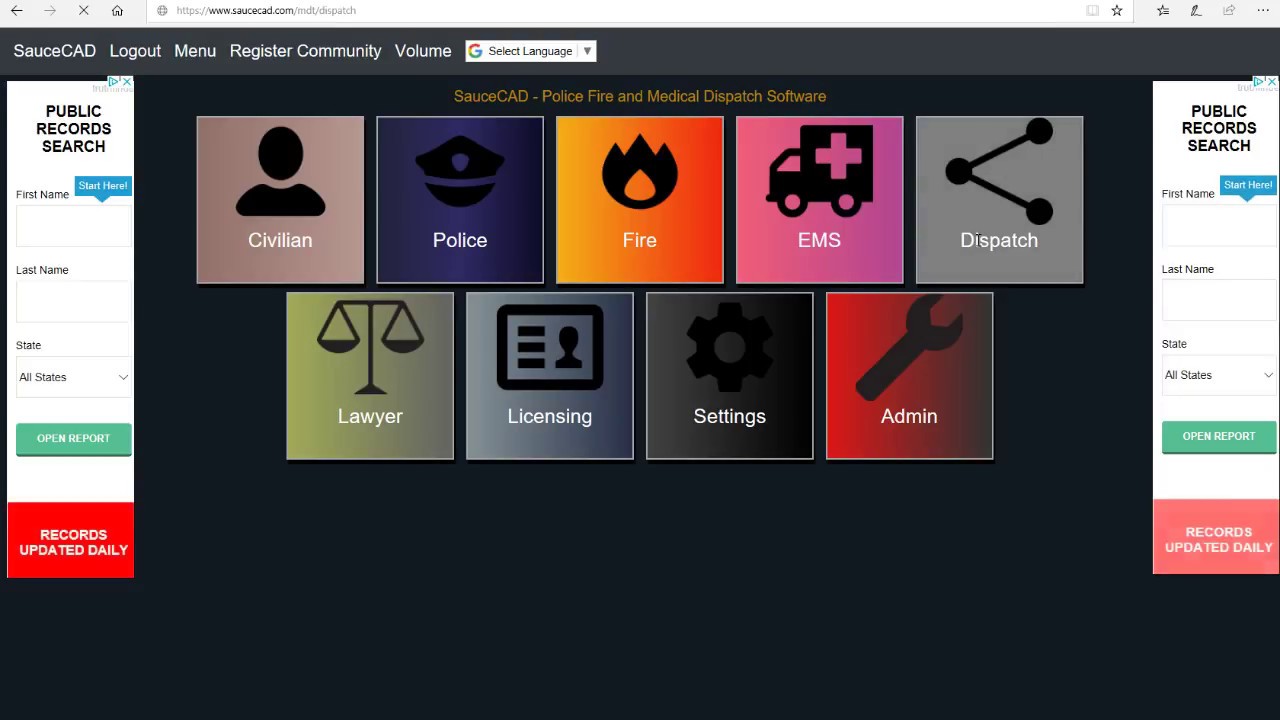The width and height of the screenshot is (1280, 720).
Task: Click the browser share icon
Action: pyautogui.click(x=1229, y=10)
